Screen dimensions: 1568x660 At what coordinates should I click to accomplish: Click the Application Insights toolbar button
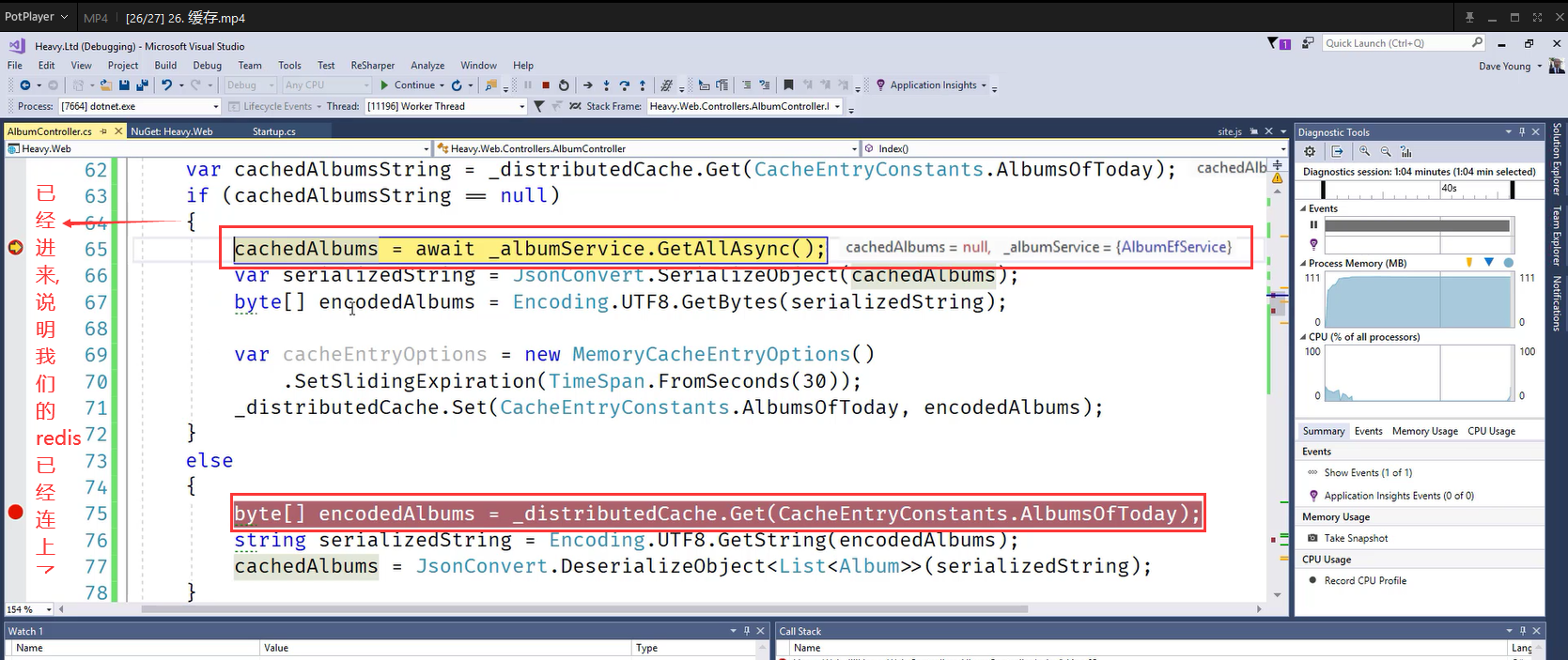click(x=931, y=84)
